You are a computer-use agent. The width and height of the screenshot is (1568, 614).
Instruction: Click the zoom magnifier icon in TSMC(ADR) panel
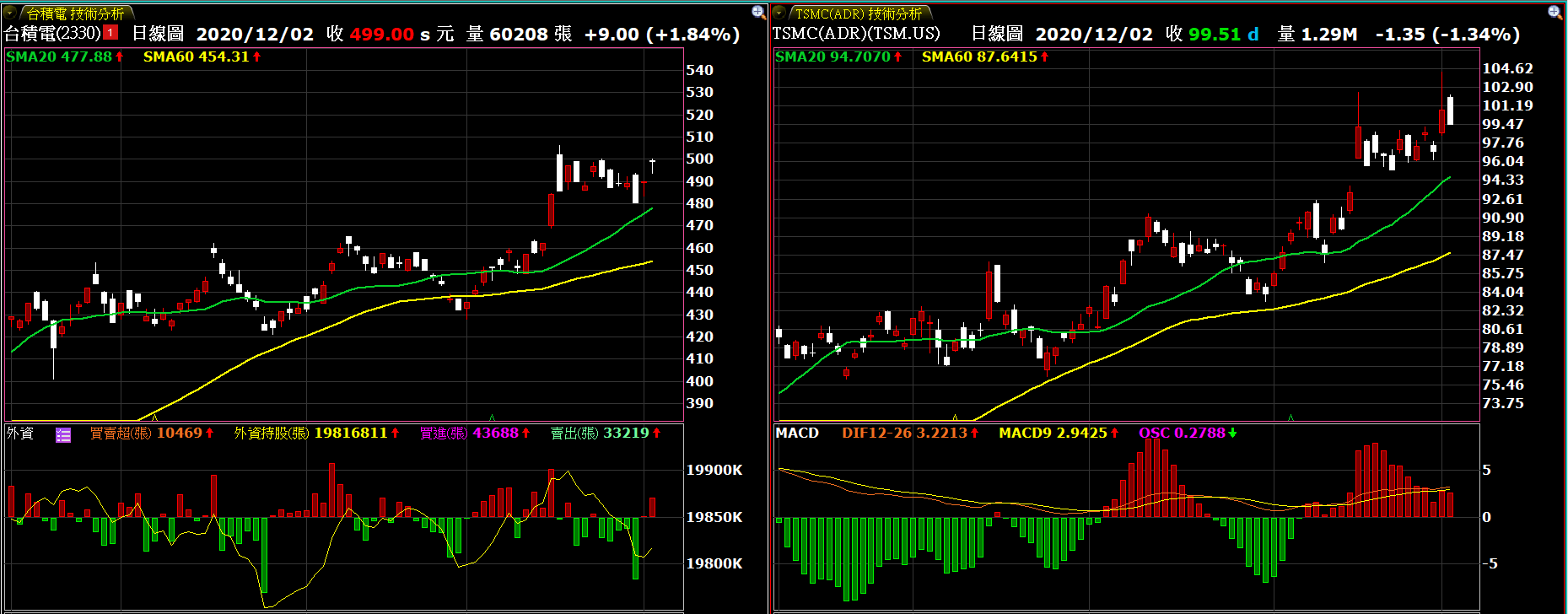point(1555,12)
